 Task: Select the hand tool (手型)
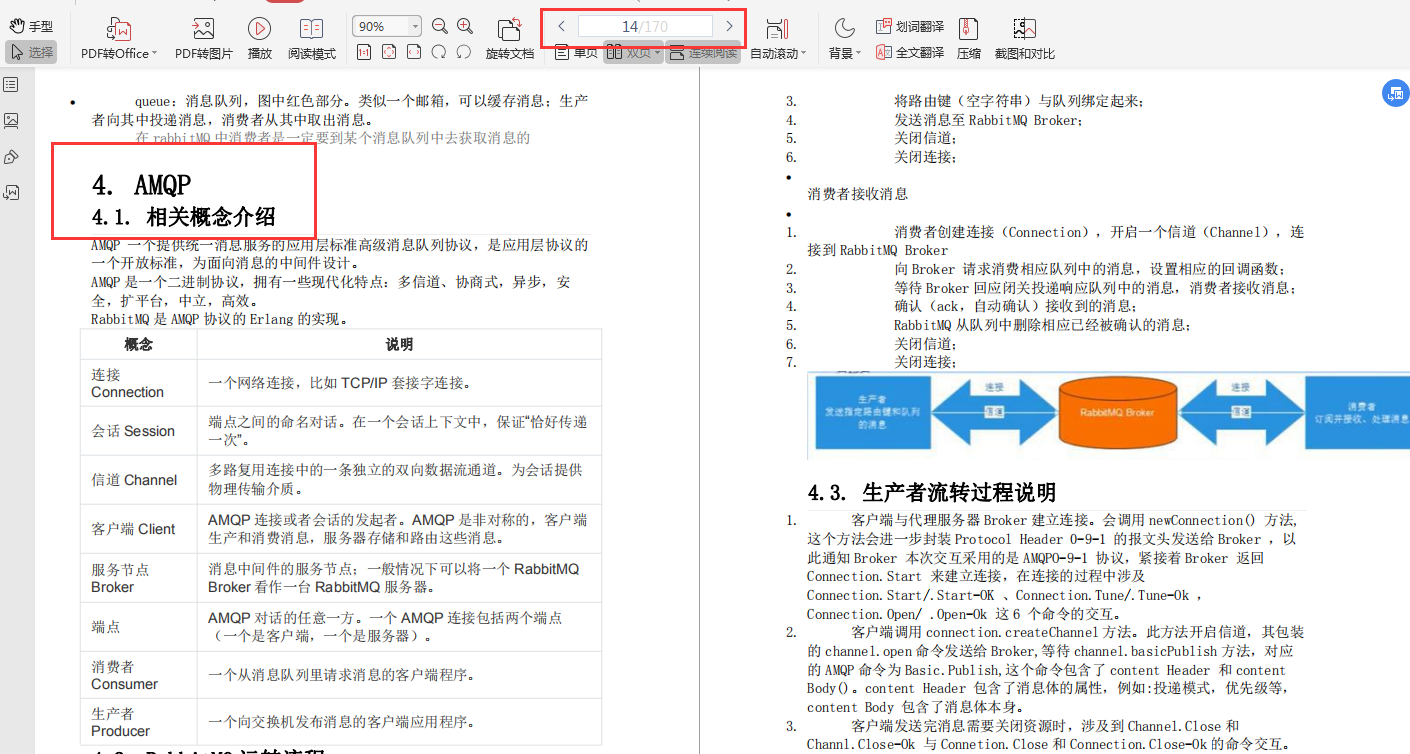click(x=31, y=27)
